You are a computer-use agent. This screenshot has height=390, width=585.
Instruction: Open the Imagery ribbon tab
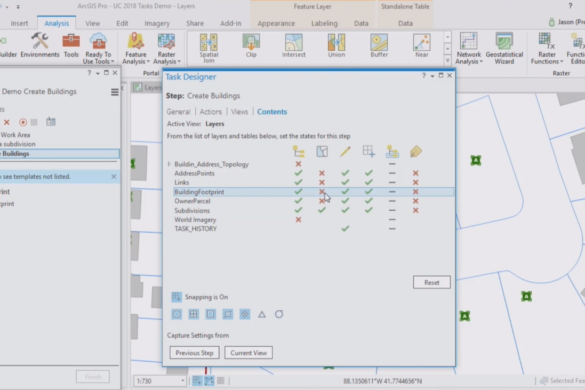point(157,23)
